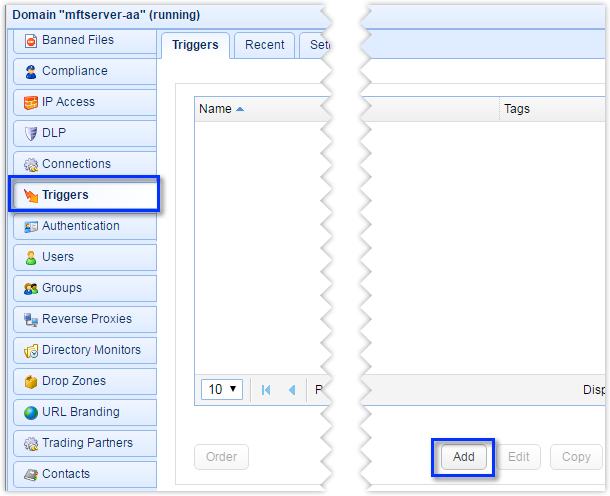Switch to the Recent tab
This screenshot has width=610, height=496.
coord(265,45)
